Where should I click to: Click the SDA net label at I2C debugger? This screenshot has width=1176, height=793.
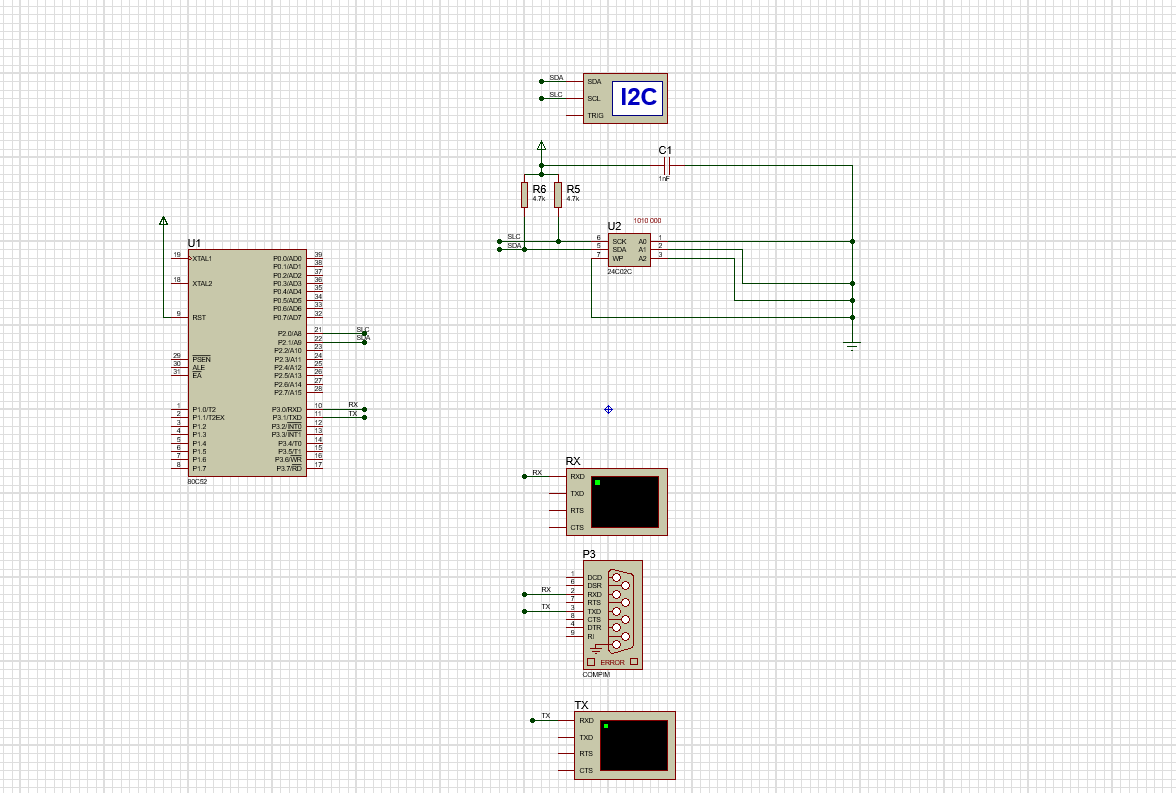pos(556,78)
